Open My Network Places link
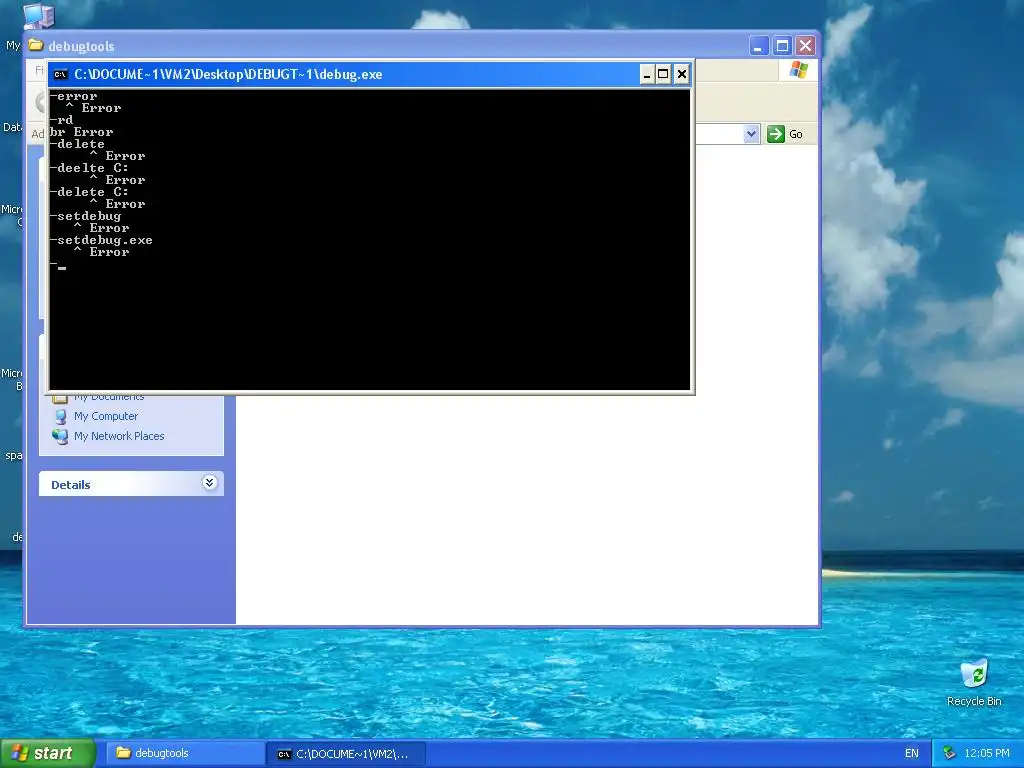The height and width of the screenshot is (768, 1024). coord(119,436)
